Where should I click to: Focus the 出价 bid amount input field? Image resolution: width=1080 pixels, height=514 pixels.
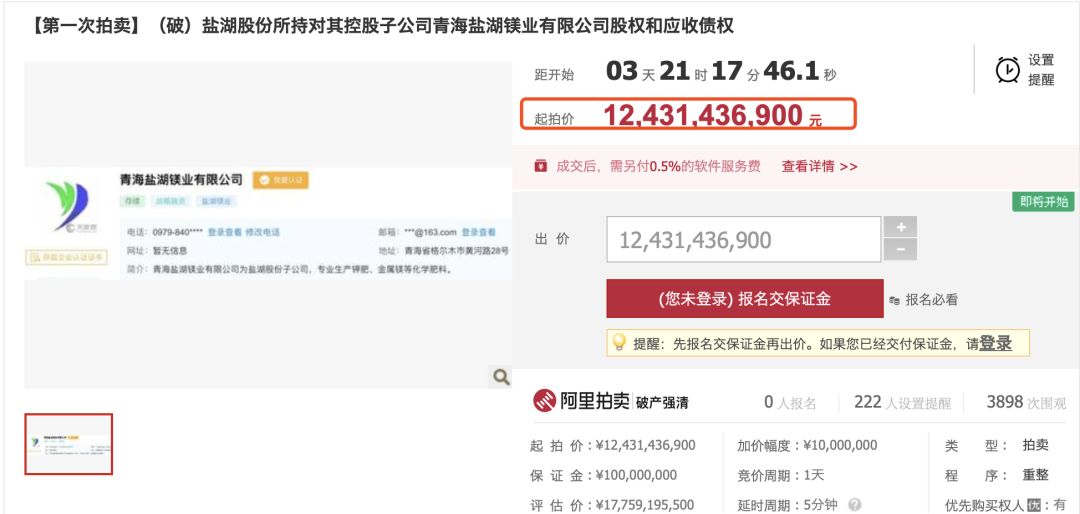tap(743, 239)
